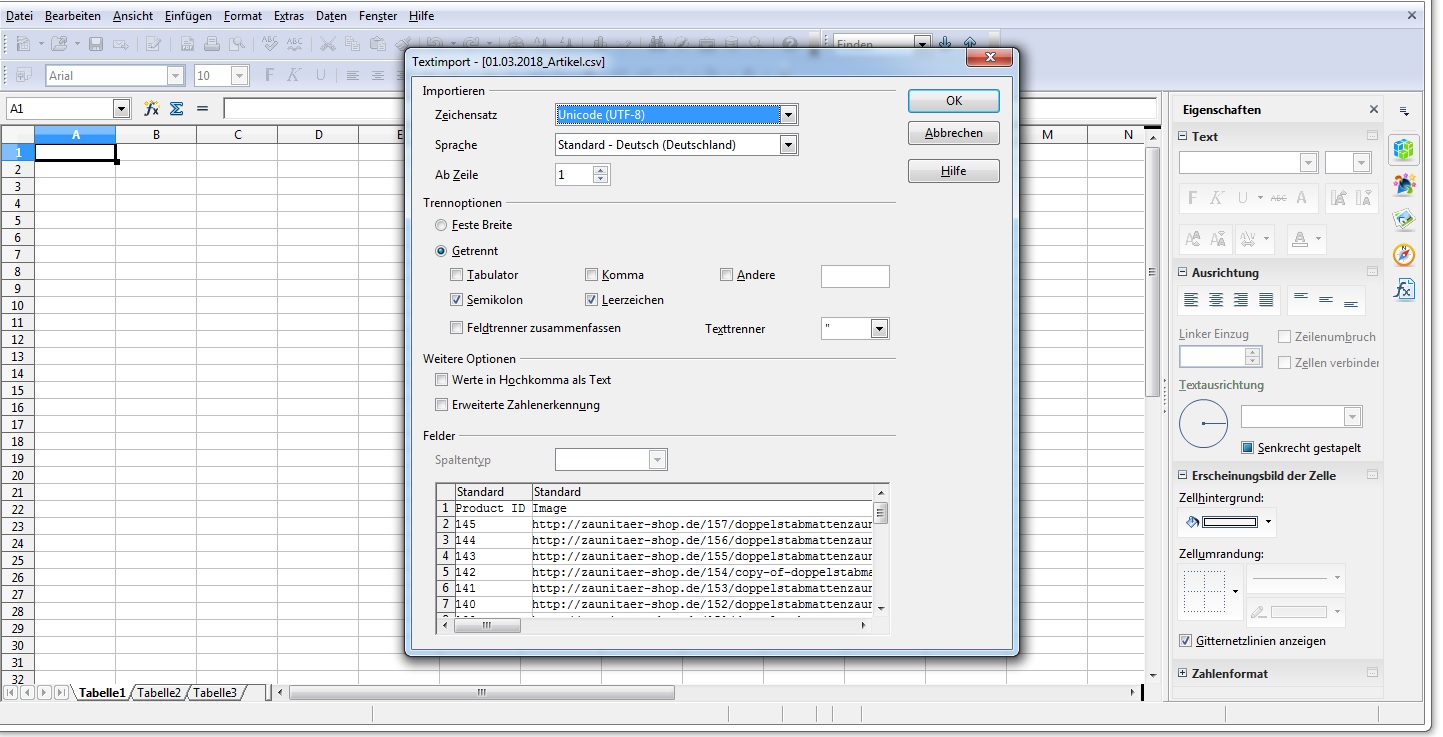Tick the Erweiterte Zahlenerkennung checkbox
1443x737 pixels.
click(441, 405)
